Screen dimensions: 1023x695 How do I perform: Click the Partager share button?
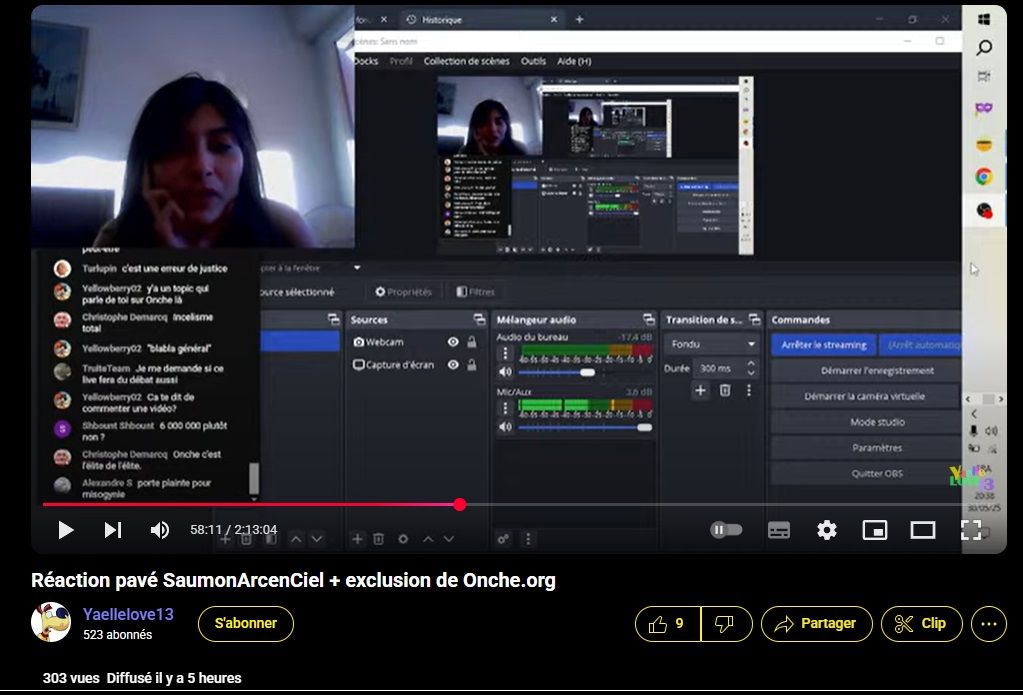click(816, 624)
